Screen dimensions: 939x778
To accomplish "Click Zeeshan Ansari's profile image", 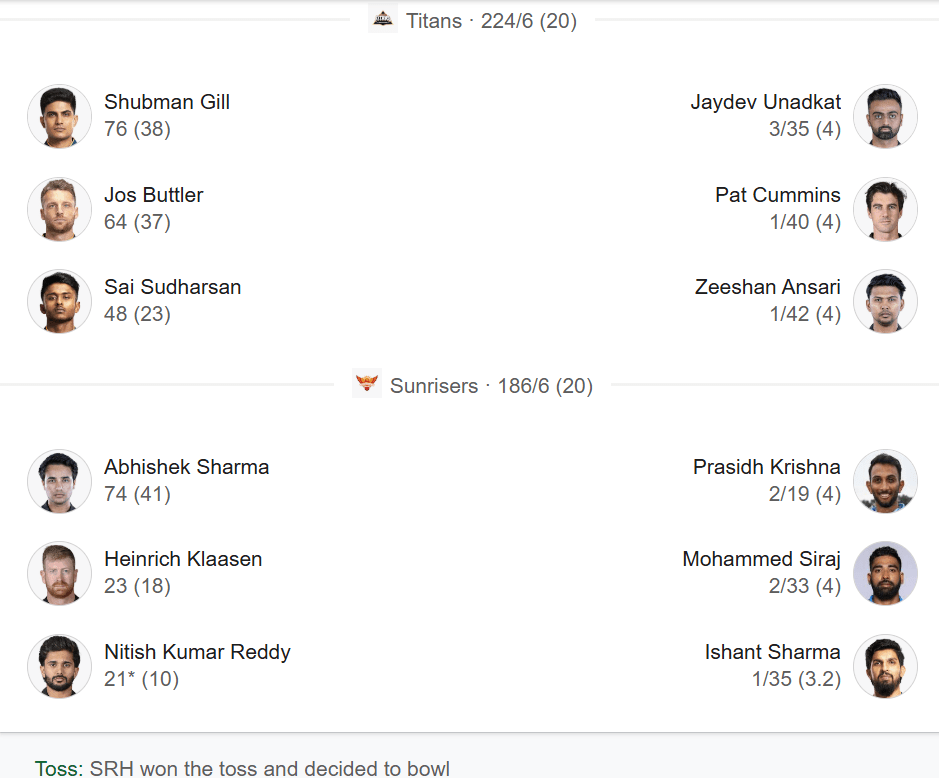I will coord(885,301).
